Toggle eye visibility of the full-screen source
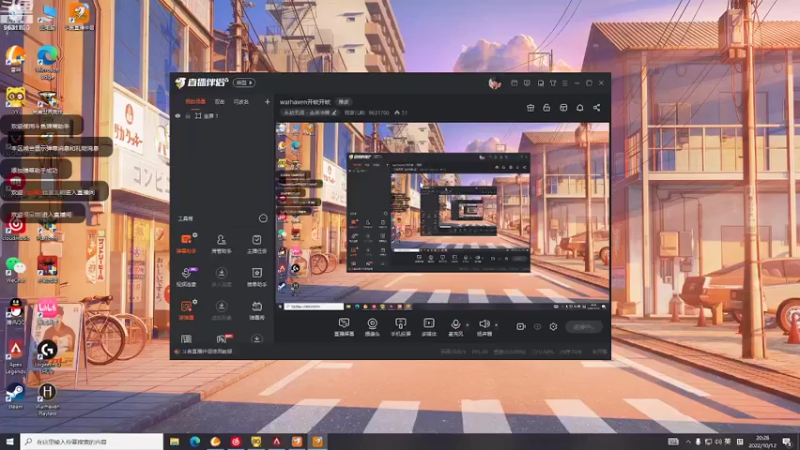The width and height of the screenshot is (800, 450). [178, 116]
